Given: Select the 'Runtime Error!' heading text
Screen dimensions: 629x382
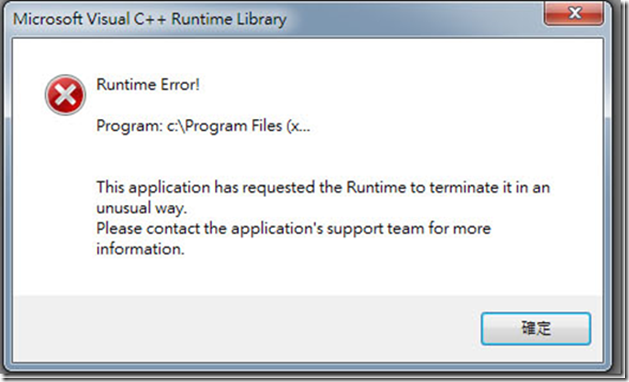Looking at the screenshot, I should point(148,85).
